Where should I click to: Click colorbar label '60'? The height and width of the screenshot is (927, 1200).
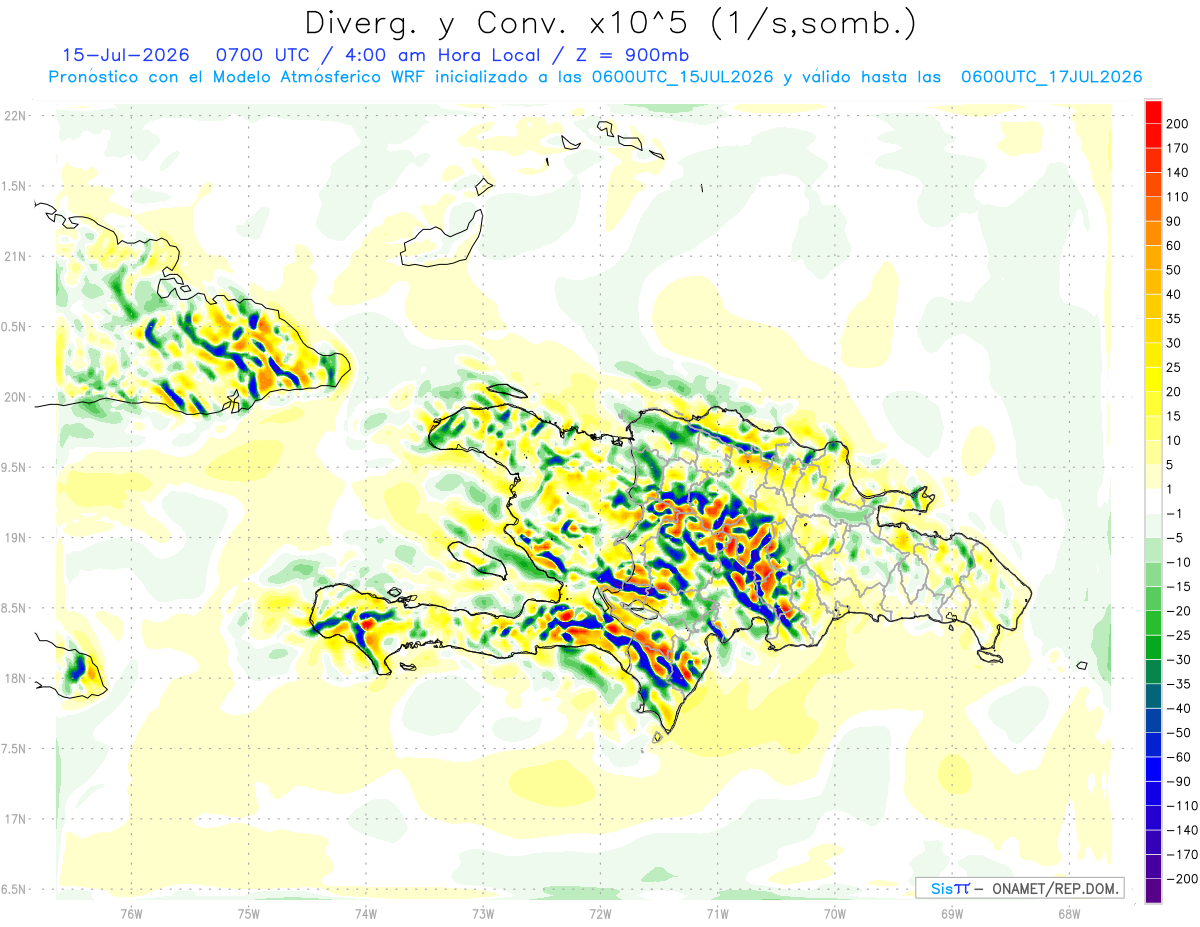click(1175, 246)
